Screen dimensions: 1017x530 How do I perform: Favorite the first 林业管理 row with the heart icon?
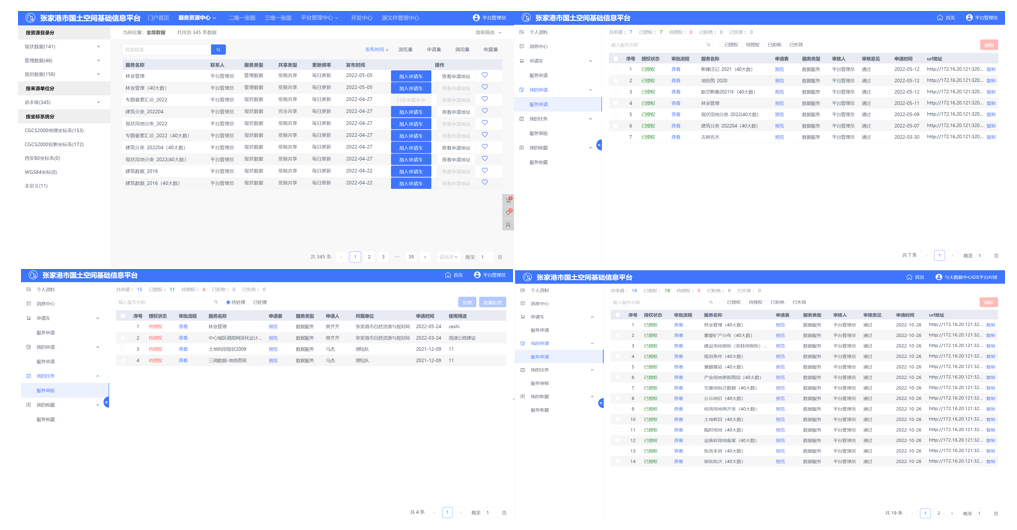point(485,75)
